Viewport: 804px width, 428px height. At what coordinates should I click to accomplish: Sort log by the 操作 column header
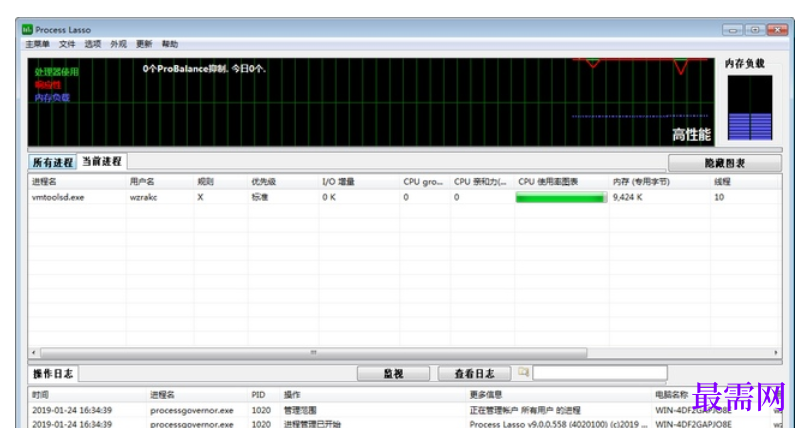pyautogui.click(x=373, y=395)
